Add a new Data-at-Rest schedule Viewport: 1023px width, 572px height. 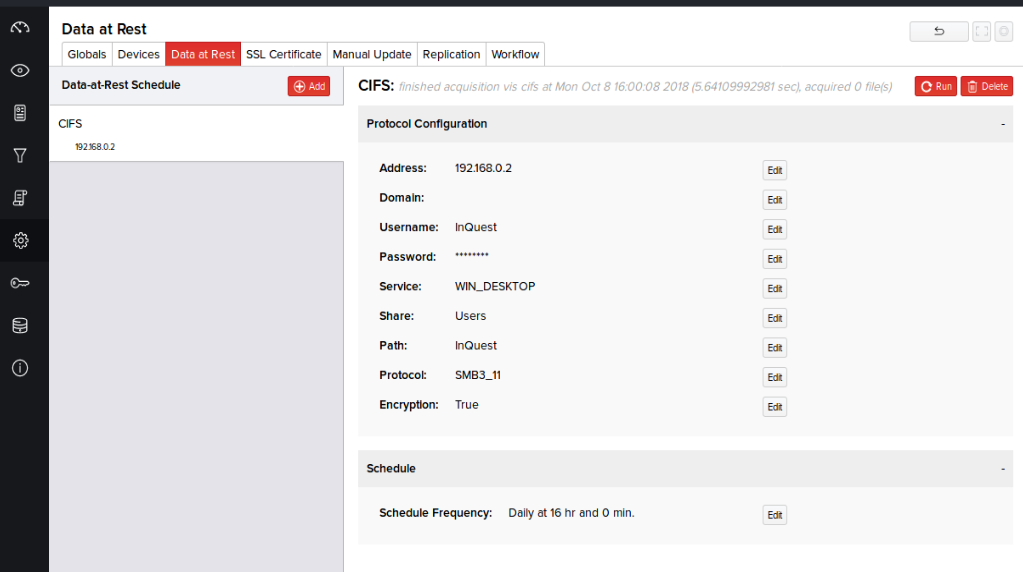click(309, 86)
